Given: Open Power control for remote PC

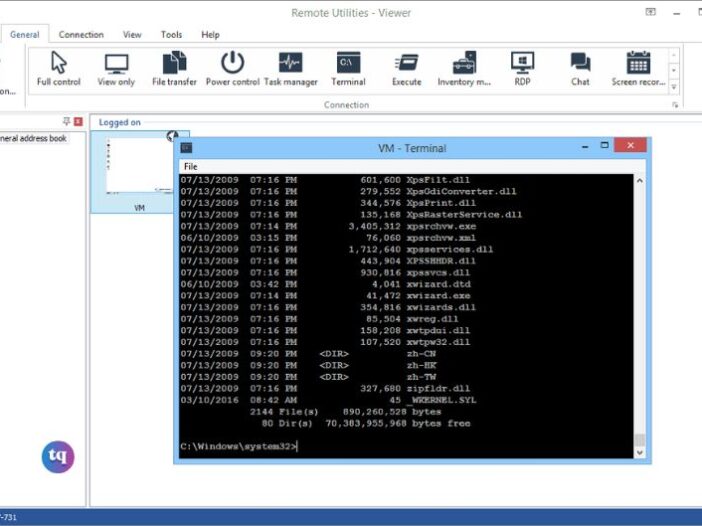Looking at the screenshot, I should [x=232, y=69].
